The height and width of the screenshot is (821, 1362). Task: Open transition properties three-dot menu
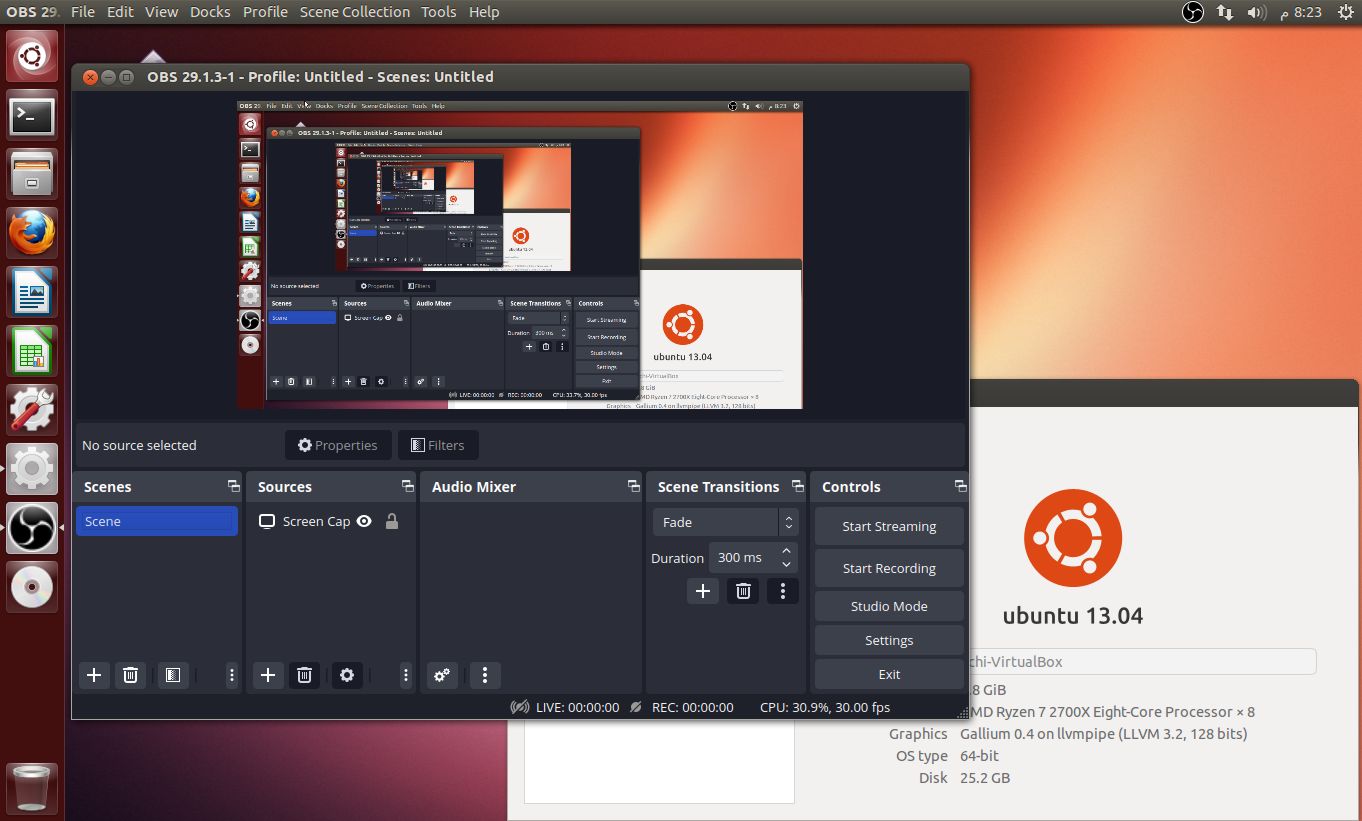783,591
